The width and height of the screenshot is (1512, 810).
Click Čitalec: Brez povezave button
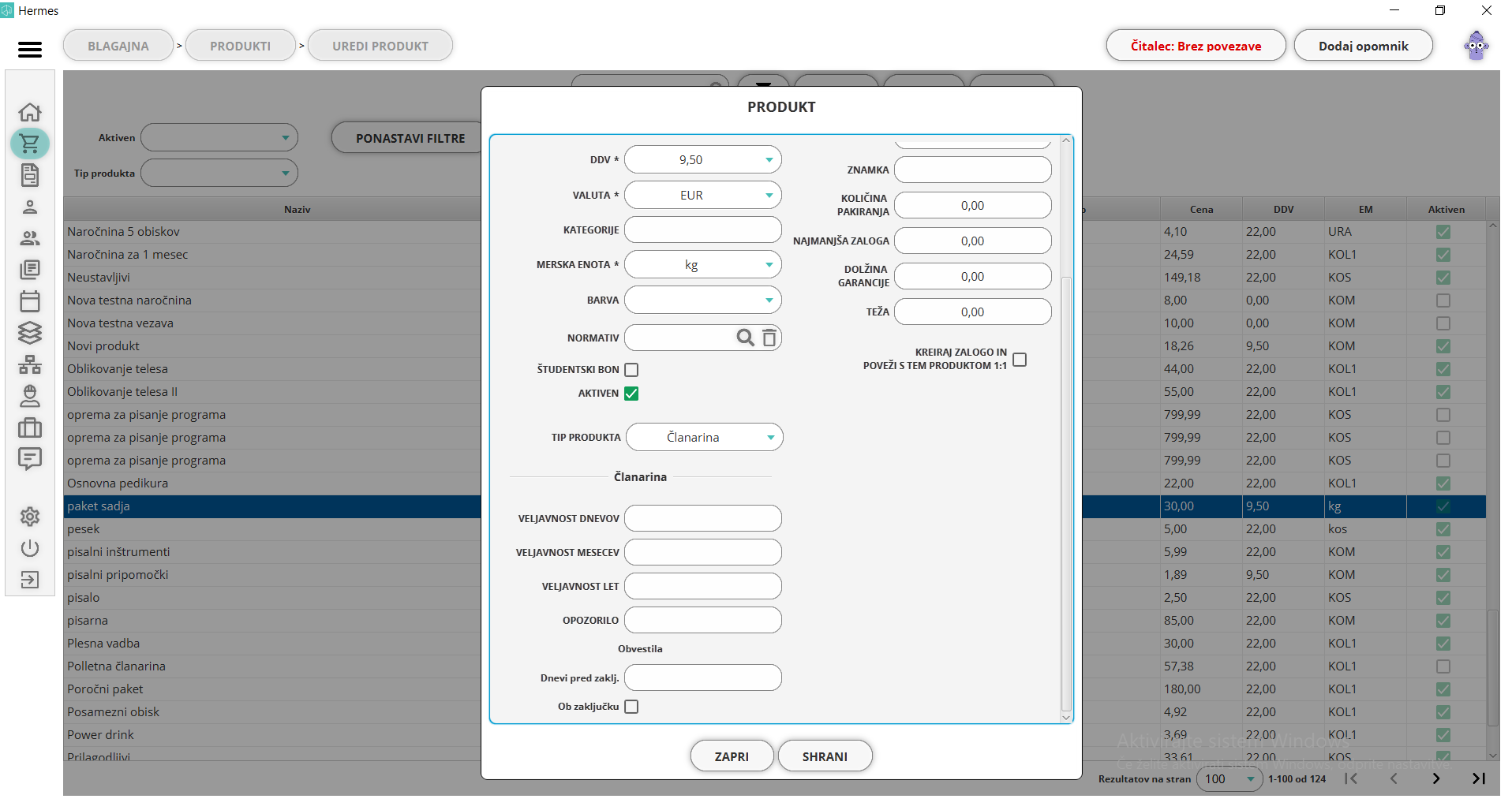(1196, 46)
